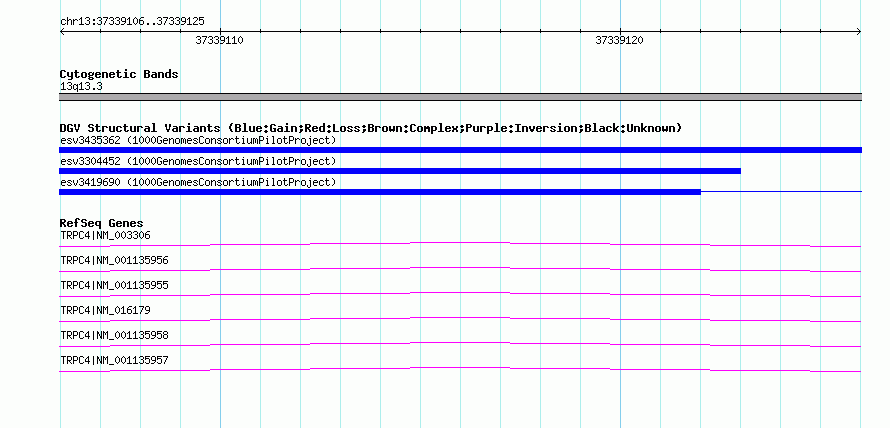This screenshot has height=428, width=890.
Task: Click the blue bar under esv3304452
Action: coord(400,171)
